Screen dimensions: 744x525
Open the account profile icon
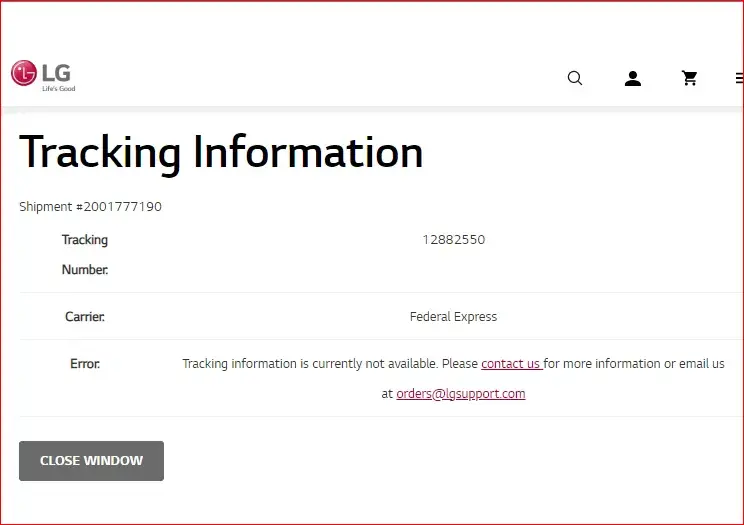click(632, 78)
